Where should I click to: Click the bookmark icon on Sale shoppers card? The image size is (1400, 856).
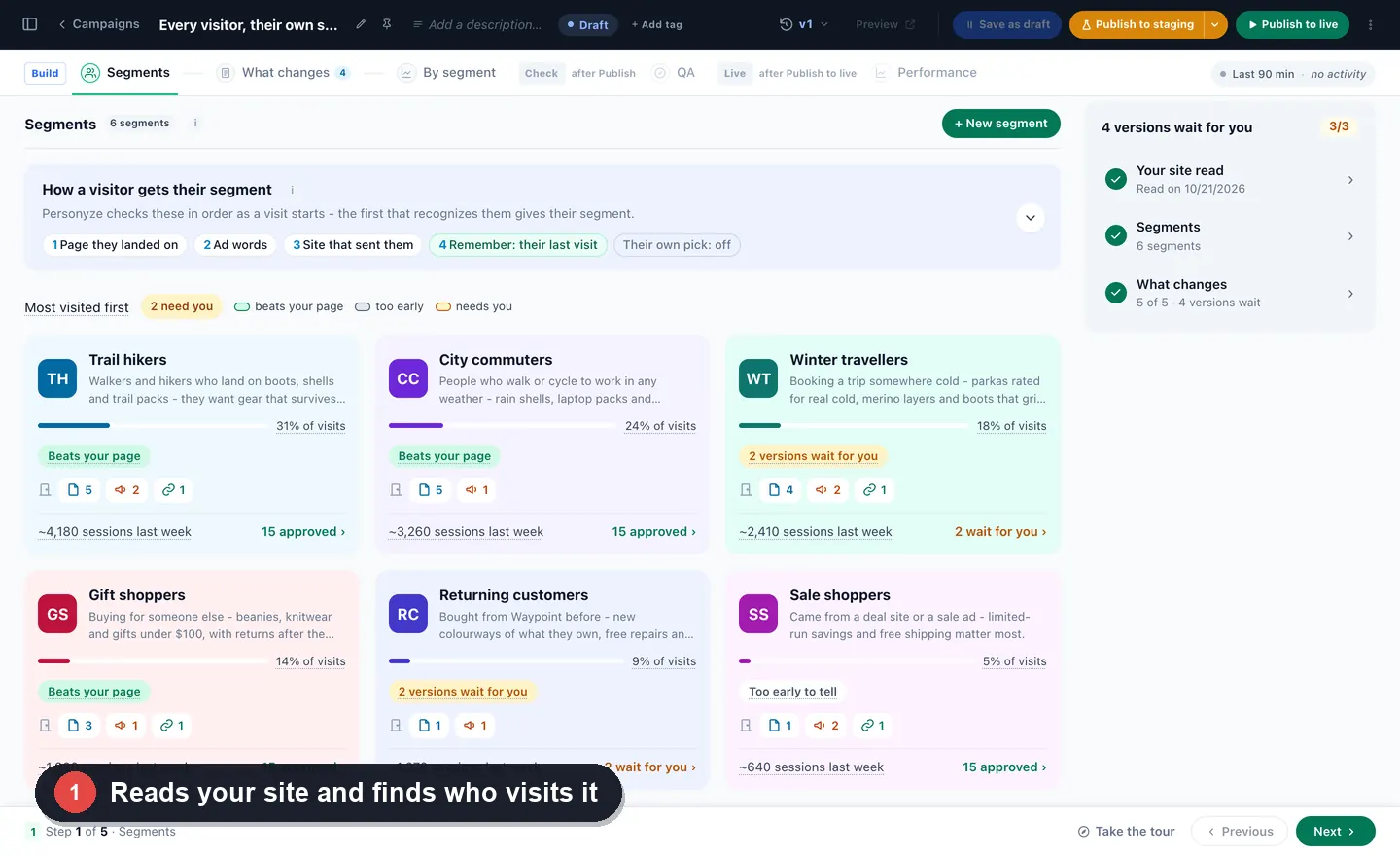[746, 726]
